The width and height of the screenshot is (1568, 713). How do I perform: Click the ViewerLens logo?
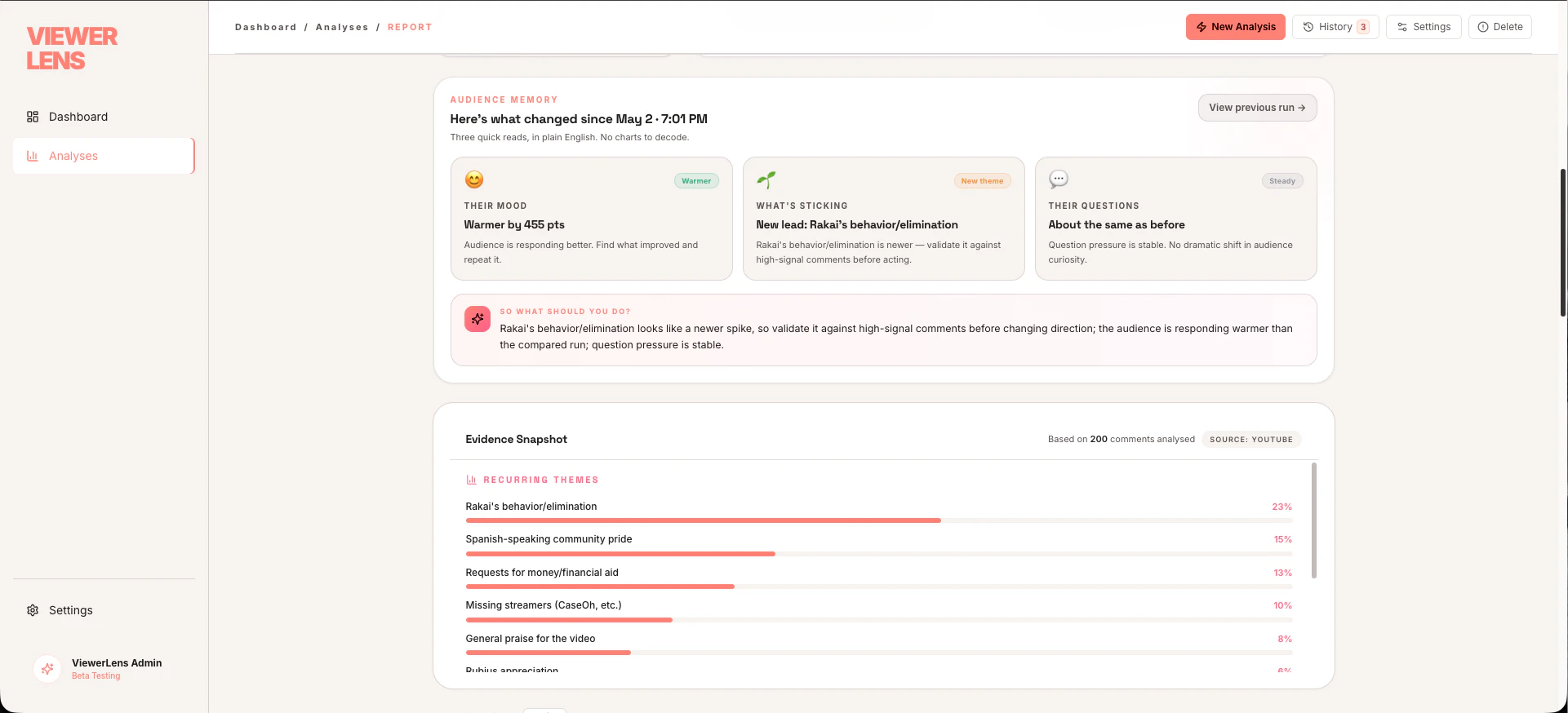(x=72, y=48)
